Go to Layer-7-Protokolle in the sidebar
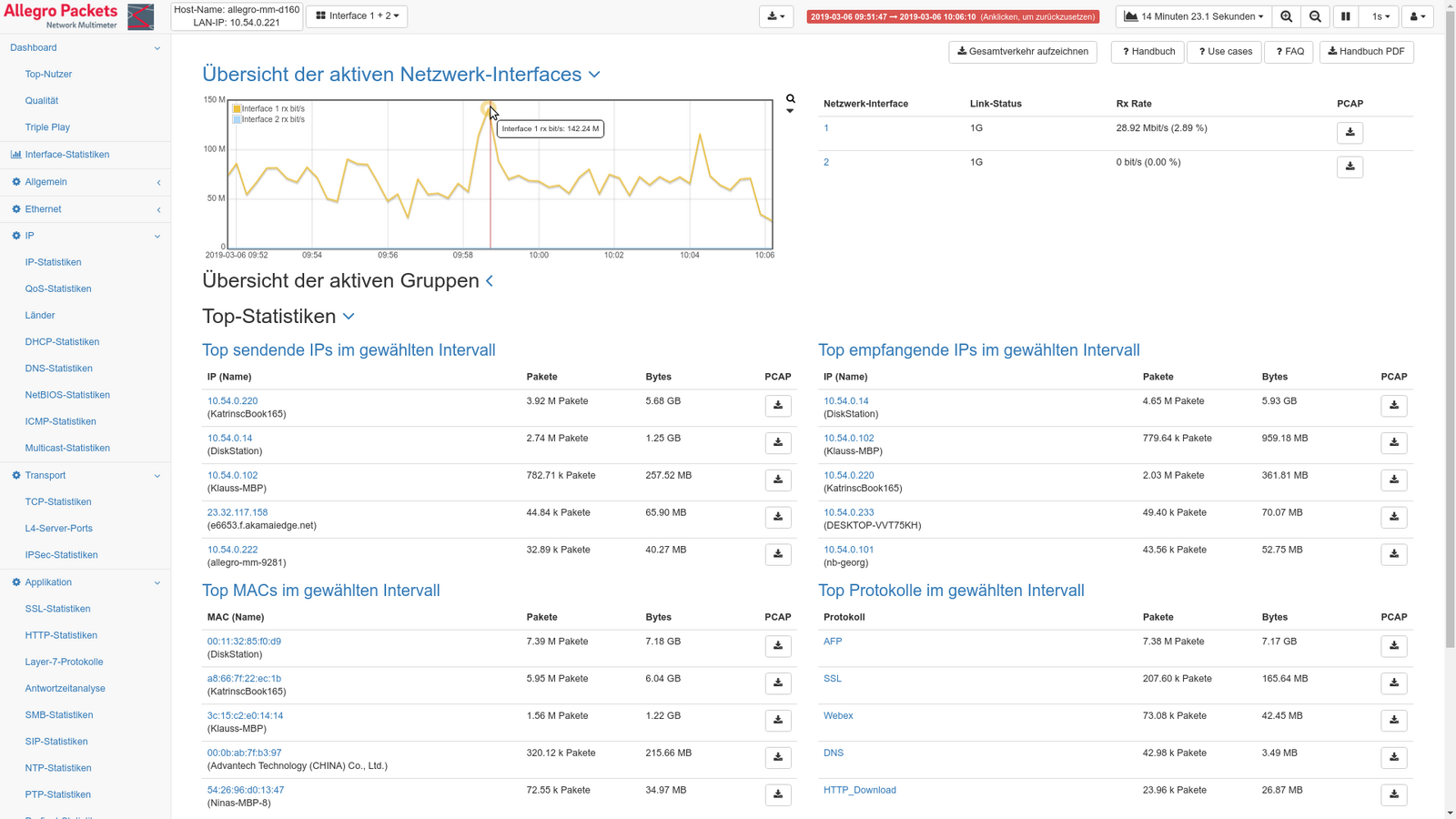 [64, 662]
